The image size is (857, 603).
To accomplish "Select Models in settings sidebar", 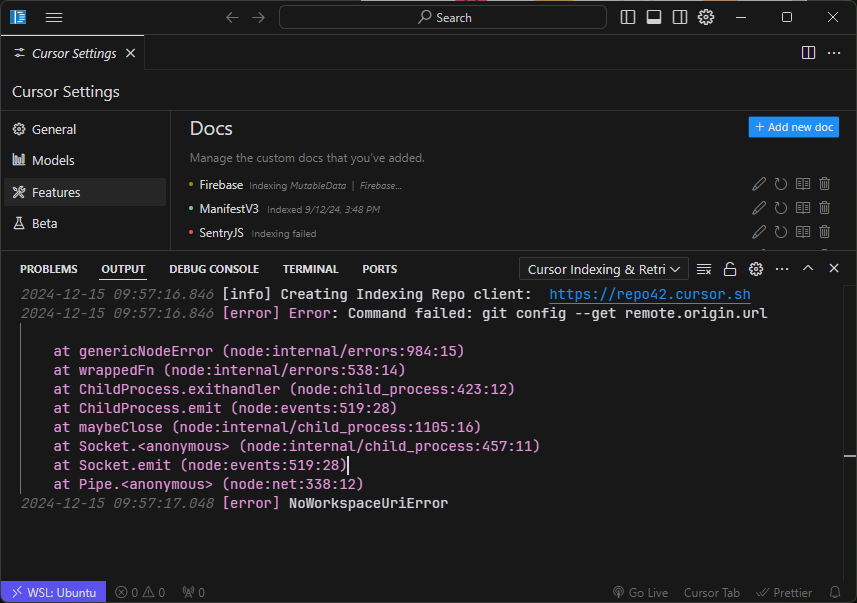I will click(53, 160).
